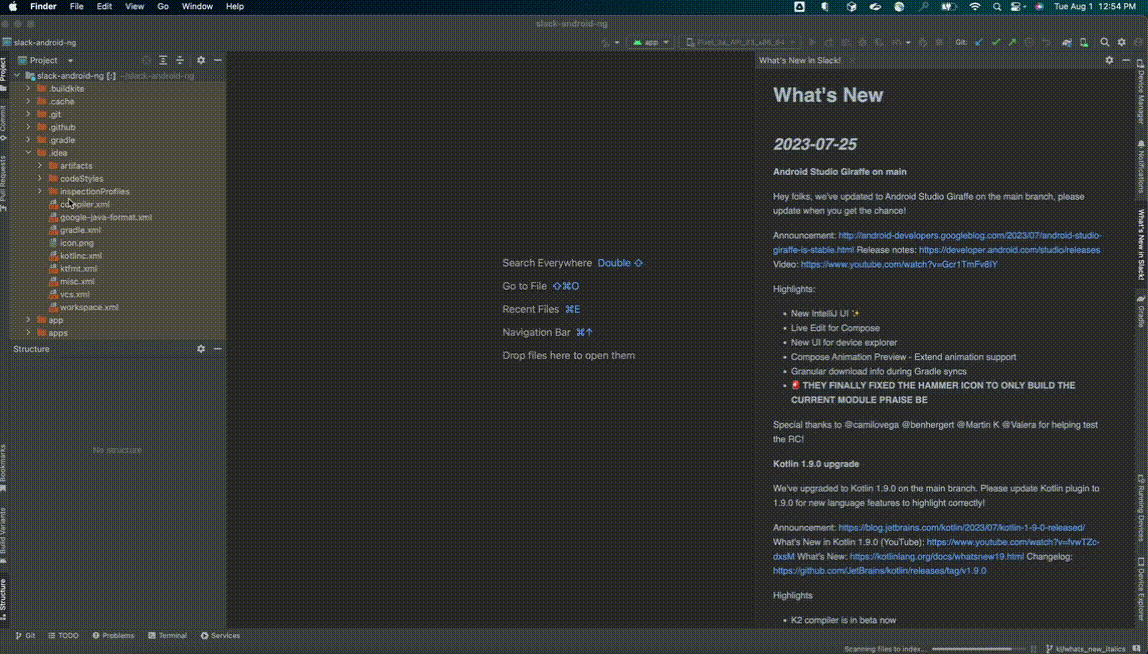Open the View menu
This screenshot has height=654, width=1148.
pyautogui.click(x=135, y=7)
